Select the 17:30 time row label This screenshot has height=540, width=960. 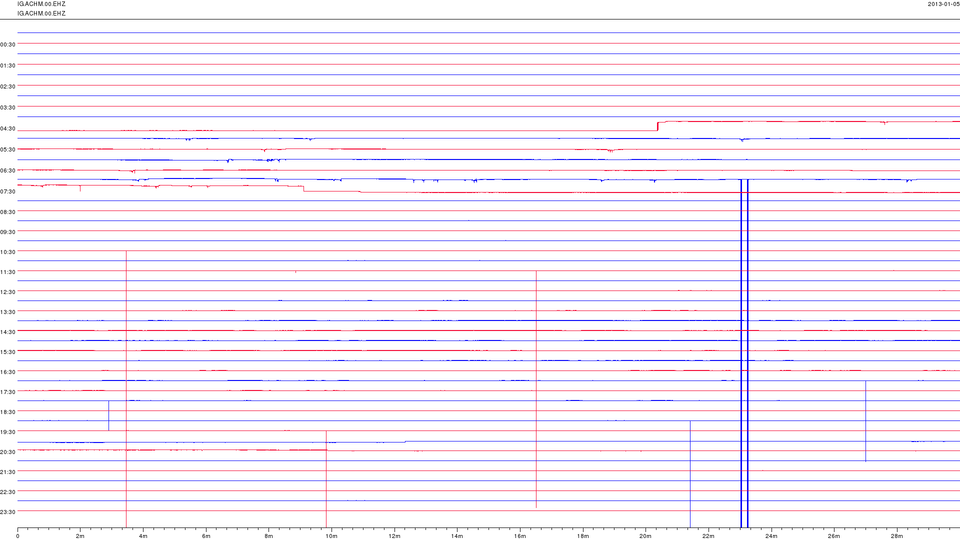[x=8, y=392]
